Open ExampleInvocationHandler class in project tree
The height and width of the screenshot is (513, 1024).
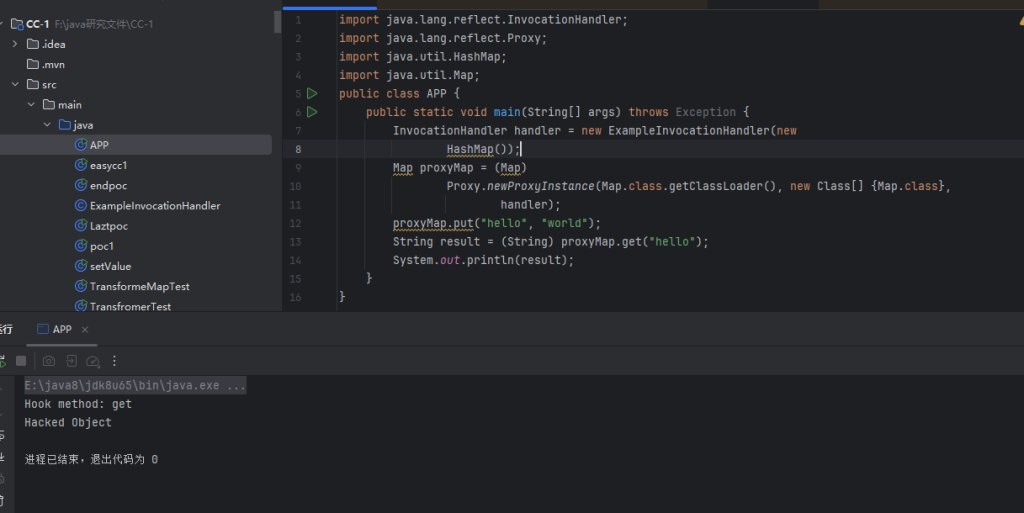click(154, 206)
